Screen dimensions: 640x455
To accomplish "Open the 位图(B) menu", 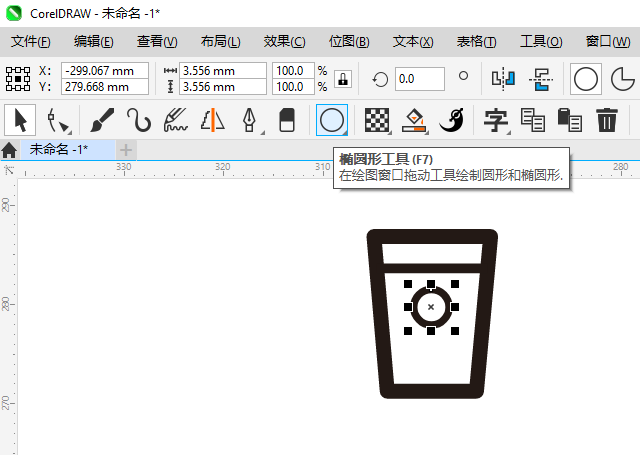I will (x=349, y=41).
